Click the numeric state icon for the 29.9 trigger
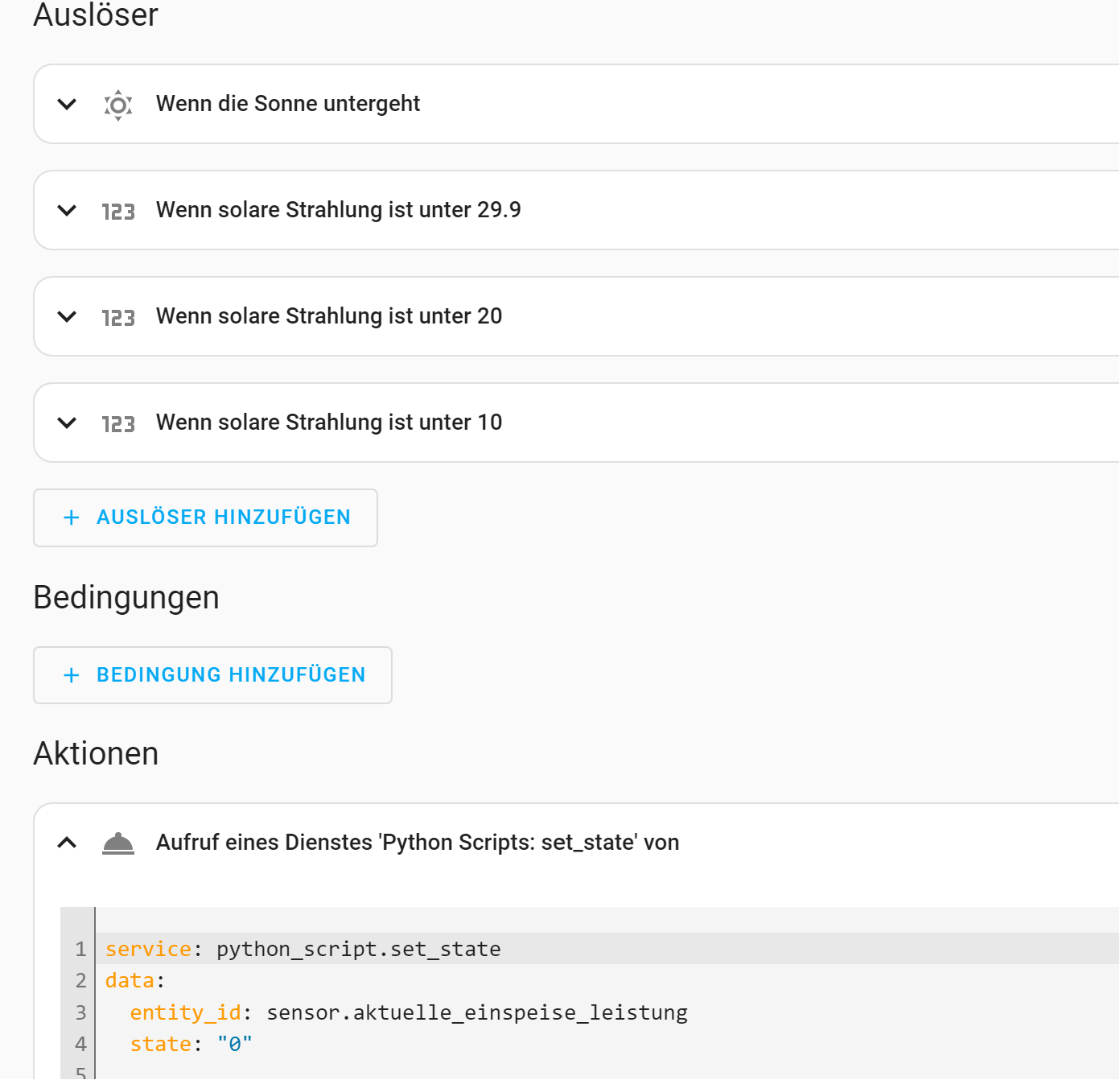 click(118, 211)
